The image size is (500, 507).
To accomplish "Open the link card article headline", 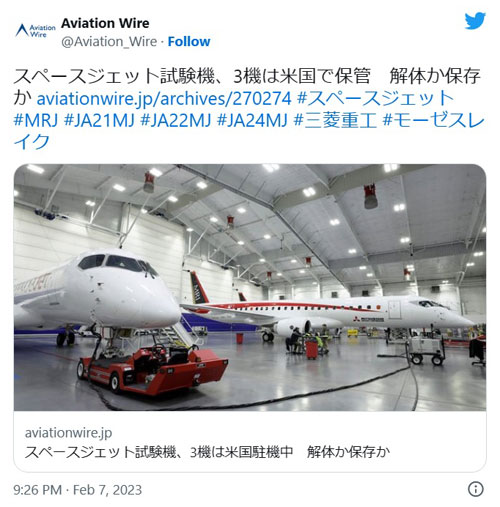I will [x=207, y=452].
